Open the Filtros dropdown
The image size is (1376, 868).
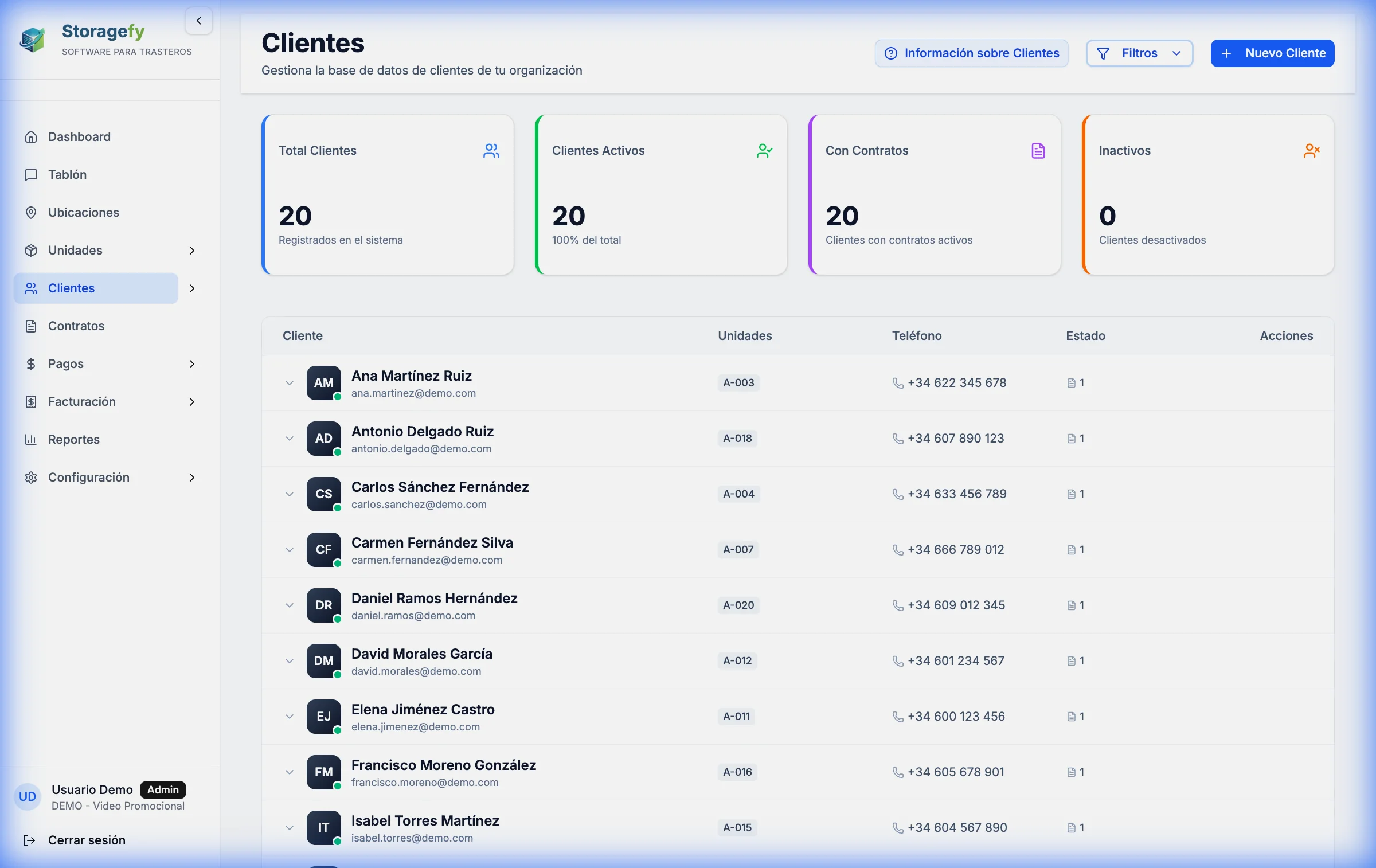(1139, 53)
